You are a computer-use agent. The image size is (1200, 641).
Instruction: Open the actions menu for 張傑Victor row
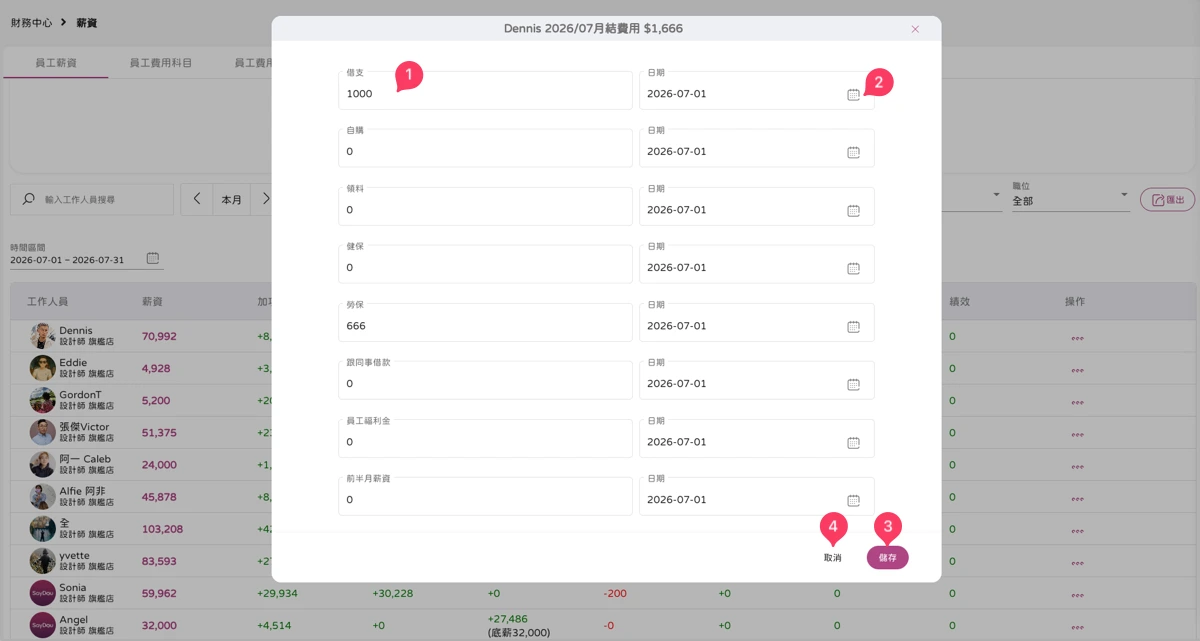(x=1077, y=433)
